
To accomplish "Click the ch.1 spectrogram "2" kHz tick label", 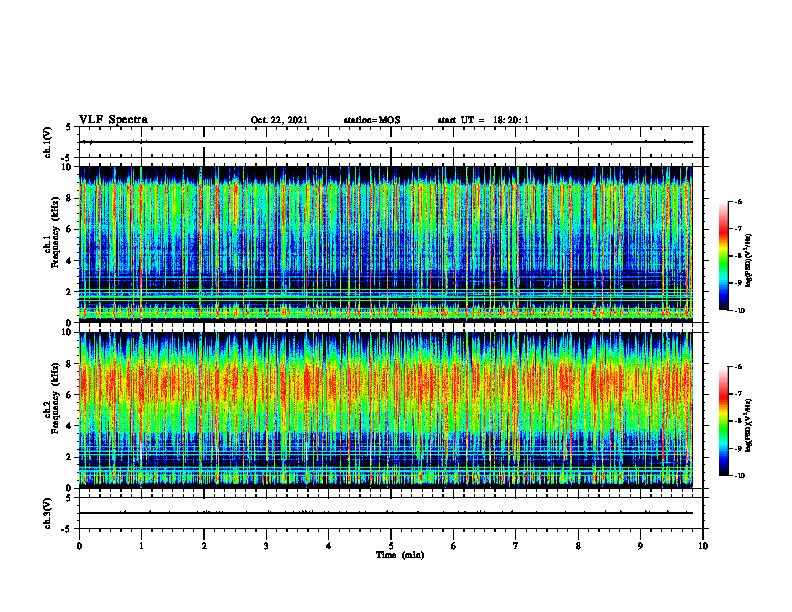I will pyautogui.click(x=68, y=292).
